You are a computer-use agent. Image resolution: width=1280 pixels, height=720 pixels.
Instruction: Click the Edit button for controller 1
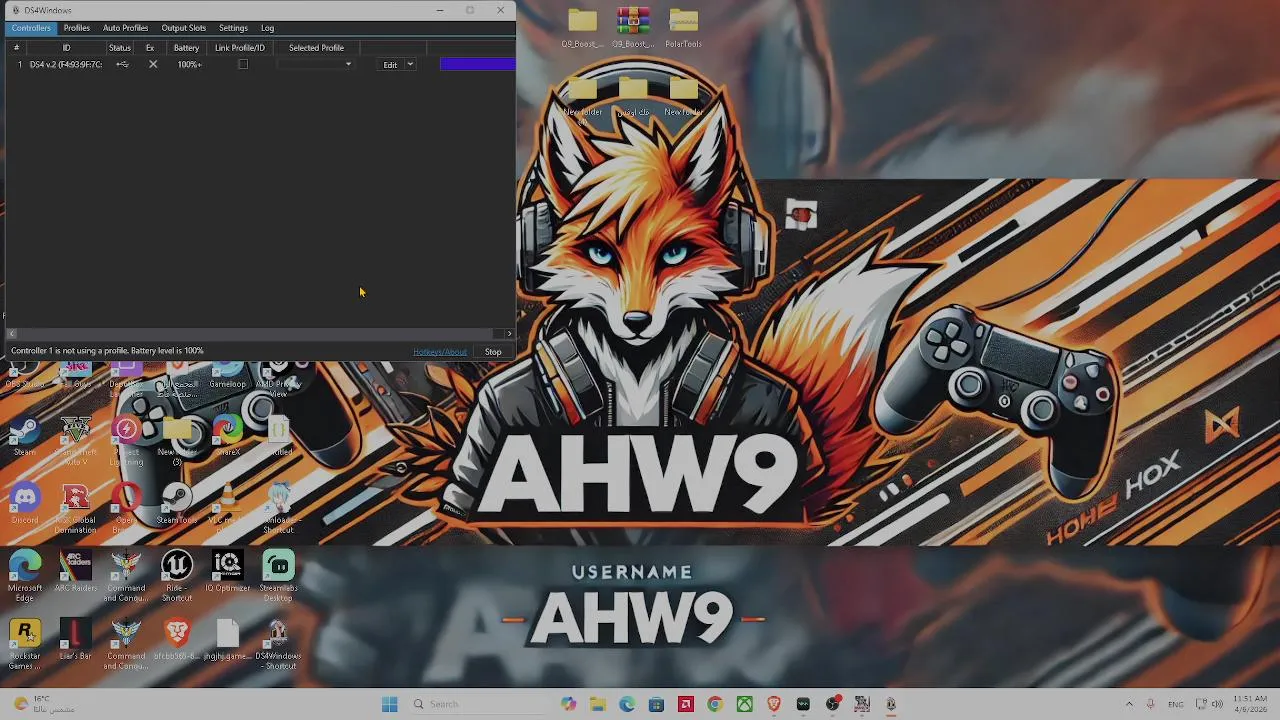coord(390,65)
